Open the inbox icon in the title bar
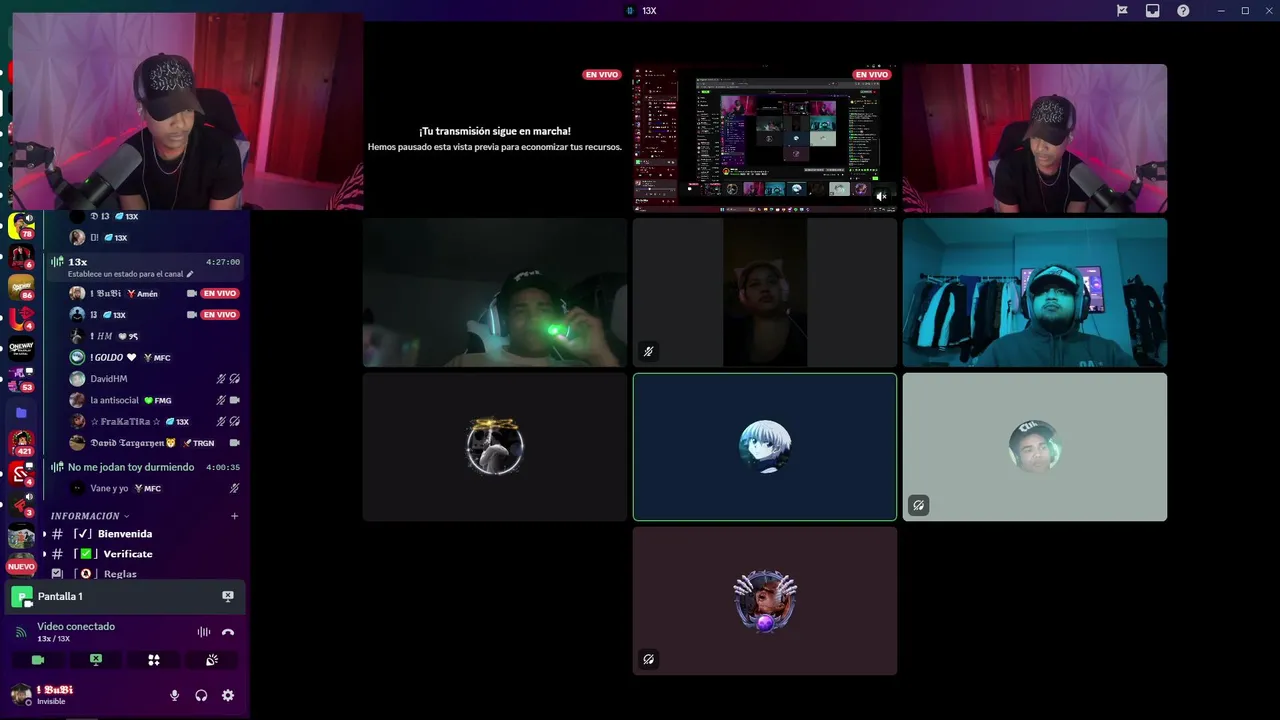Screen dimensions: 1280x720 tap(1153, 10)
